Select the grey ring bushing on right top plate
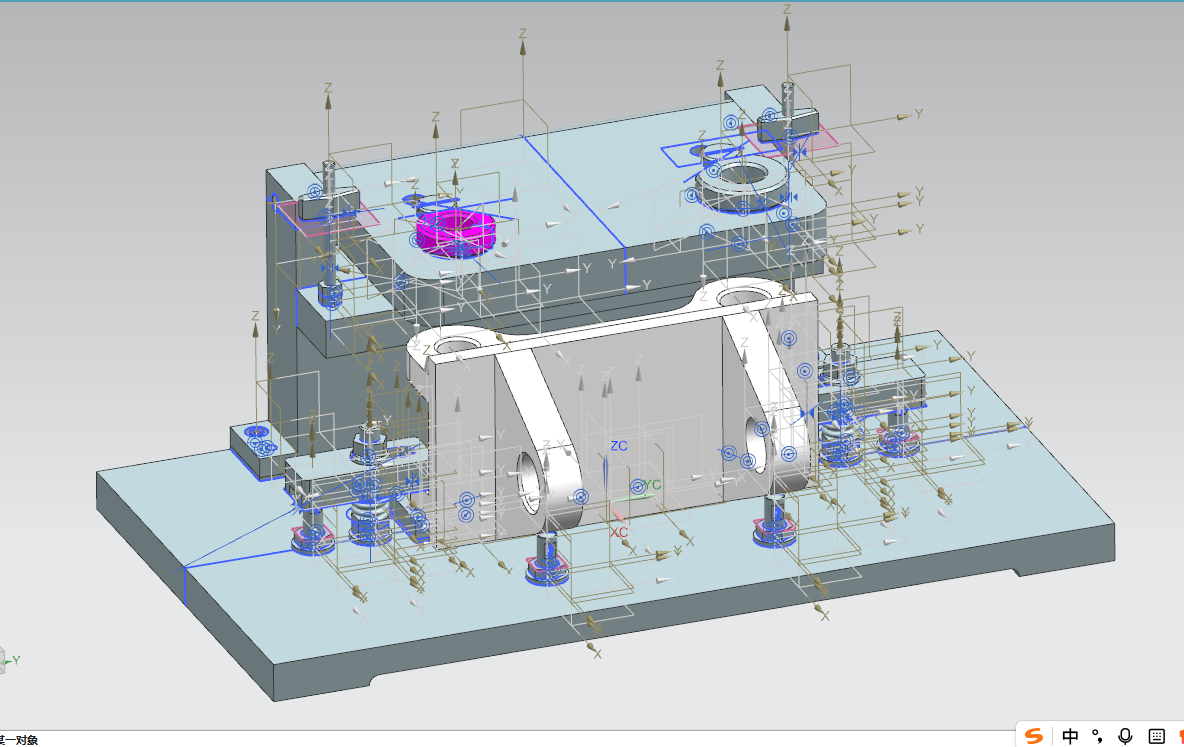The image size is (1184, 747). pyautogui.click(x=742, y=184)
